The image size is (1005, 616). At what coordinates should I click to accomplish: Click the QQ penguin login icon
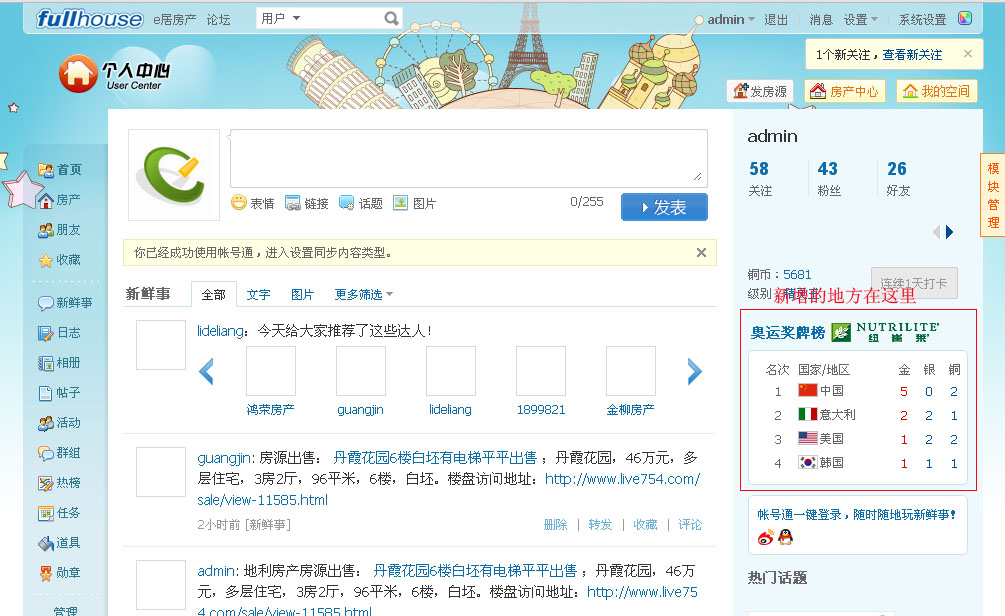[x=786, y=538]
